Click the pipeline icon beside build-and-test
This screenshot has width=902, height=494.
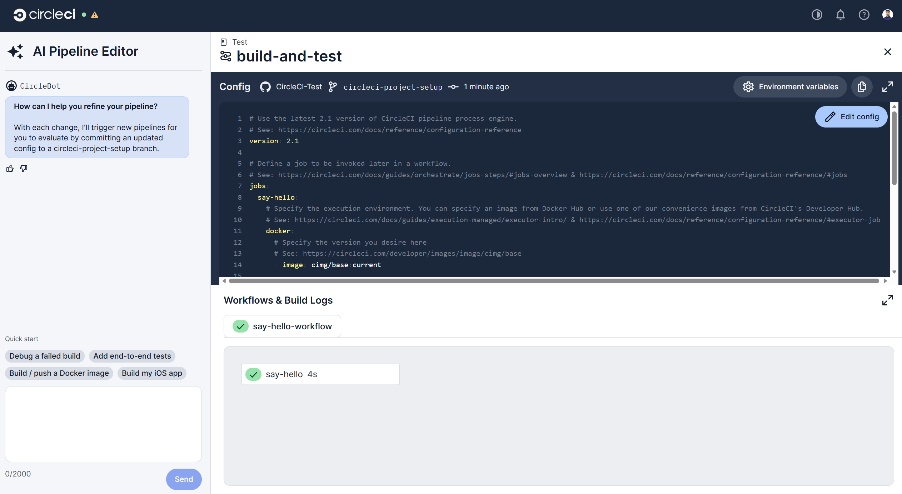tap(226, 56)
